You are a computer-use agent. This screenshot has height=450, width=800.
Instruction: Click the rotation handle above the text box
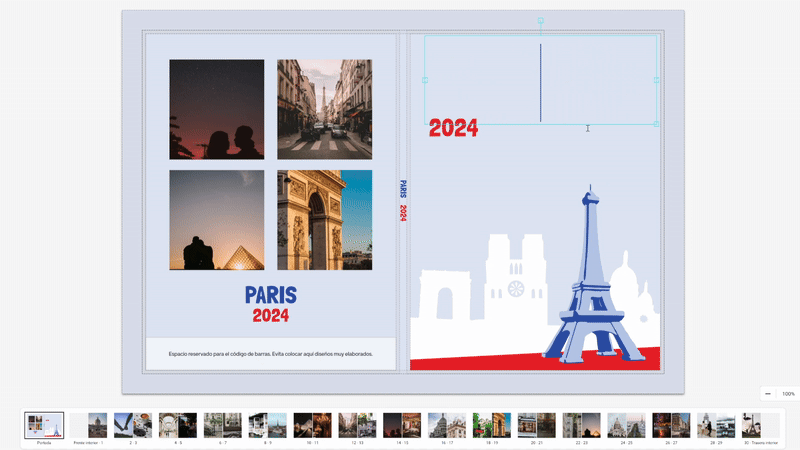click(540, 21)
